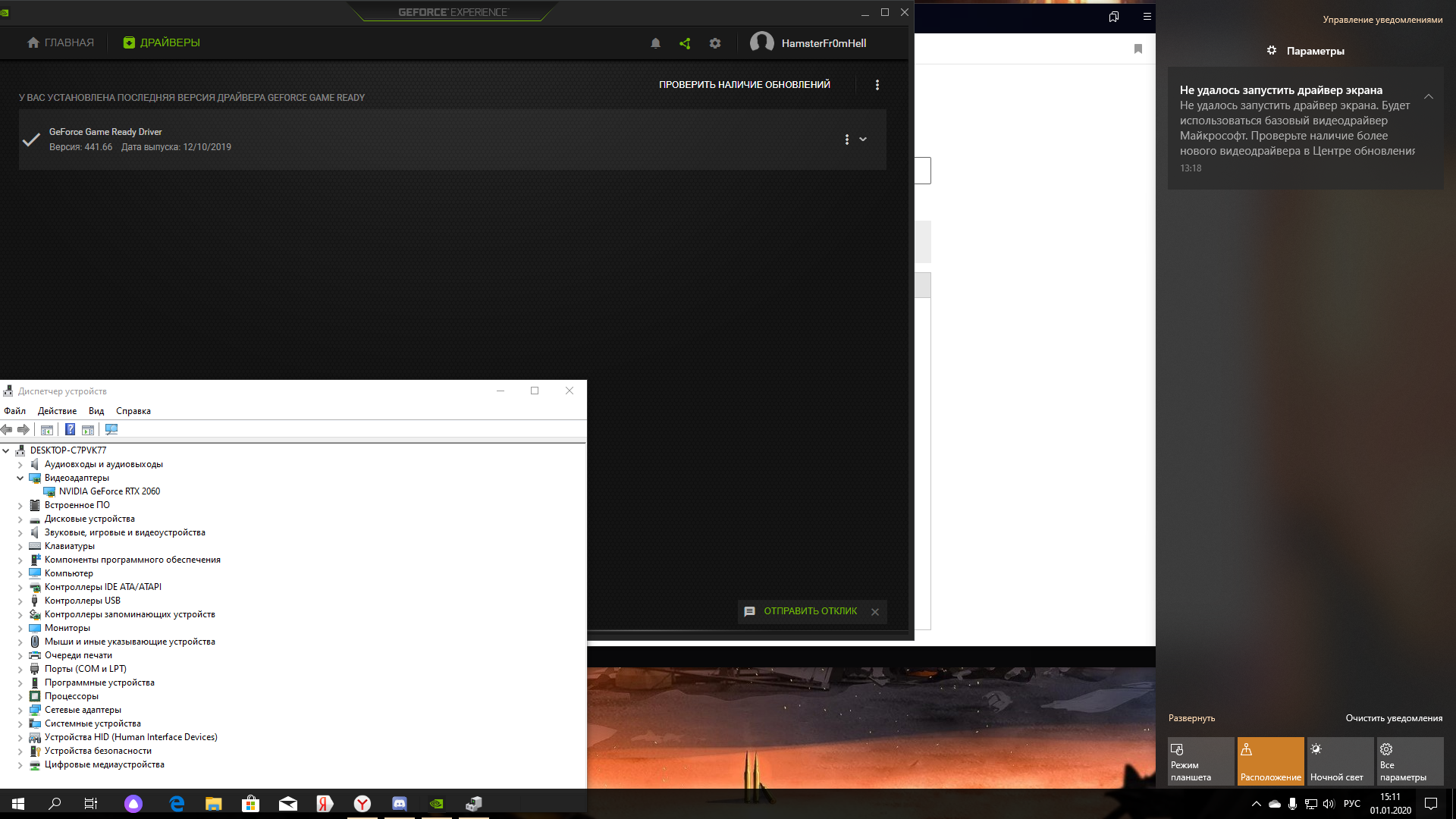Open the Вид menu
1456x819 pixels.
[96, 411]
